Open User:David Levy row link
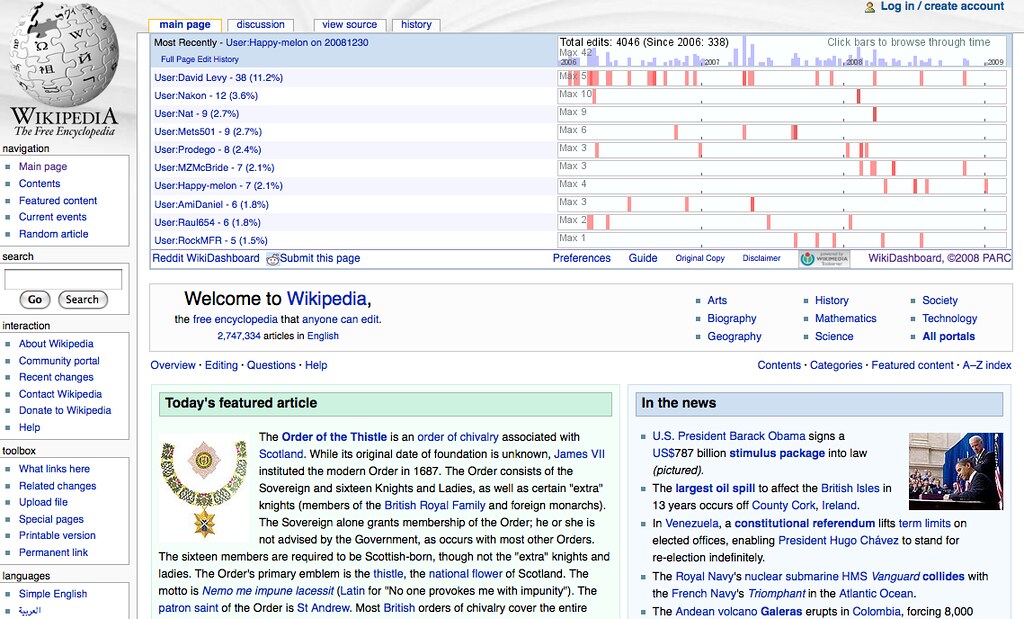This screenshot has height=619, width=1024. point(219,78)
